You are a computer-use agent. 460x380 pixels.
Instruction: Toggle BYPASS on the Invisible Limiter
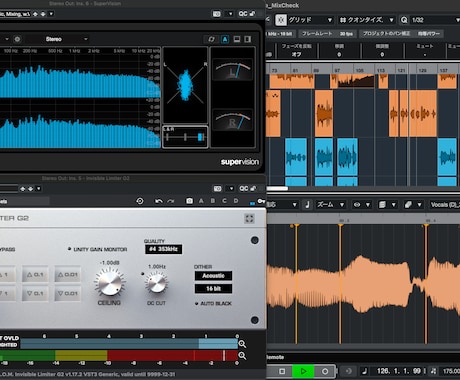[7, 249]
